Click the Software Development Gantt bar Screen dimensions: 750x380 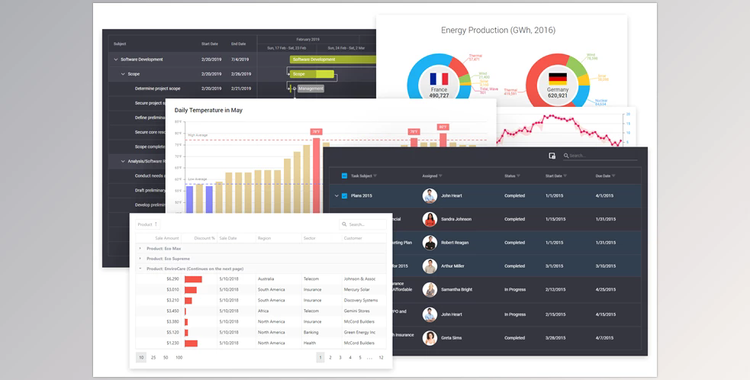pos(332,59)
